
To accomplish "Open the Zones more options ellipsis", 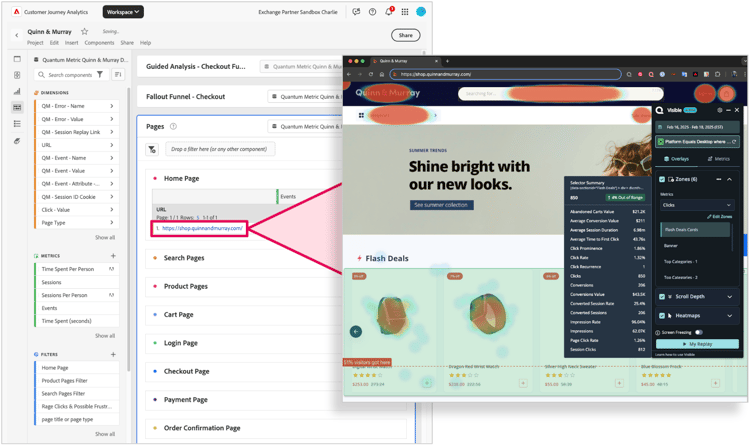I will click(x=718, y=179).
